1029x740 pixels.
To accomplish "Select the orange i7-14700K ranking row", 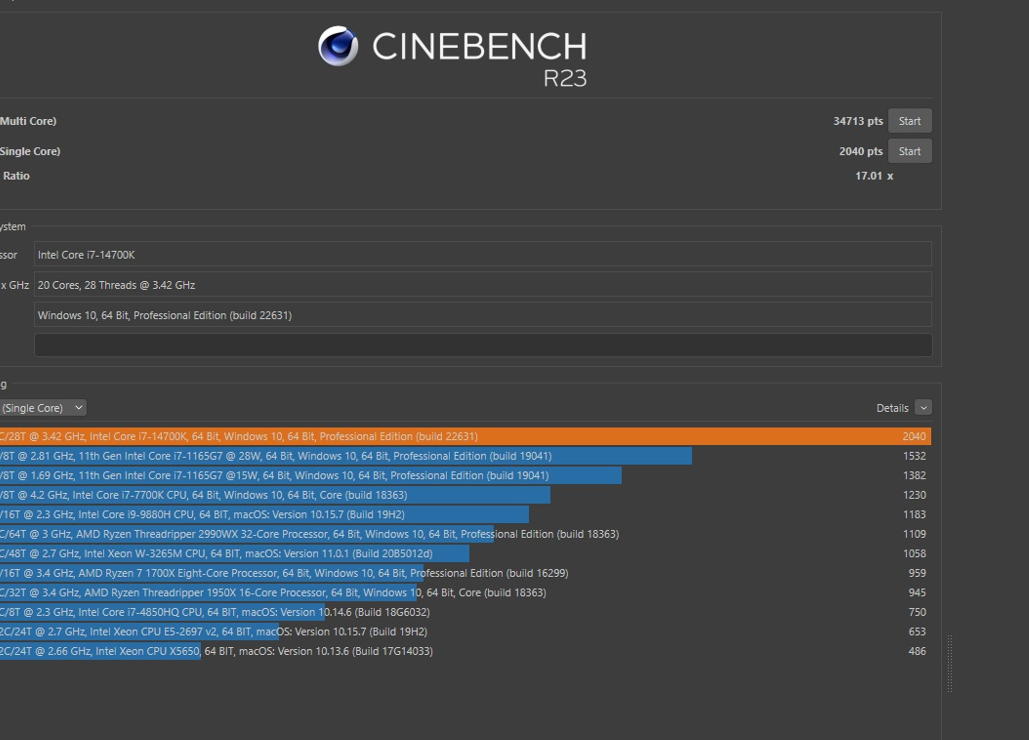I will click(465, 436).
